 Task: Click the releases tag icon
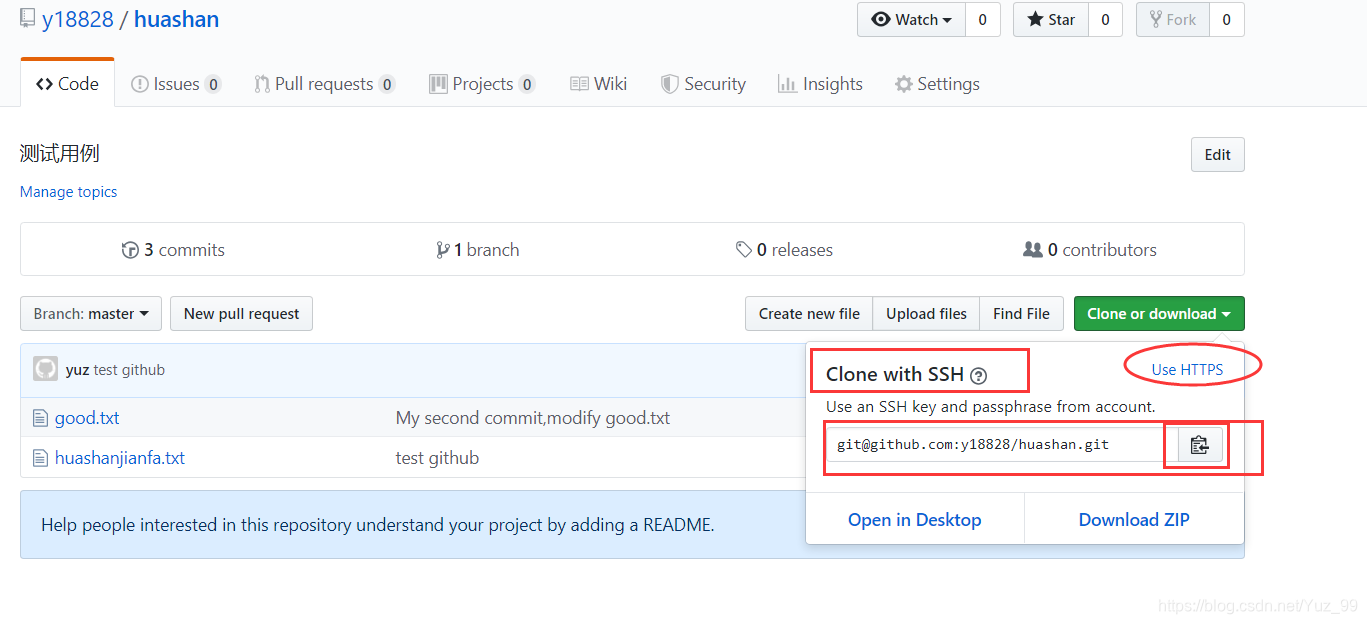(744, 250)
